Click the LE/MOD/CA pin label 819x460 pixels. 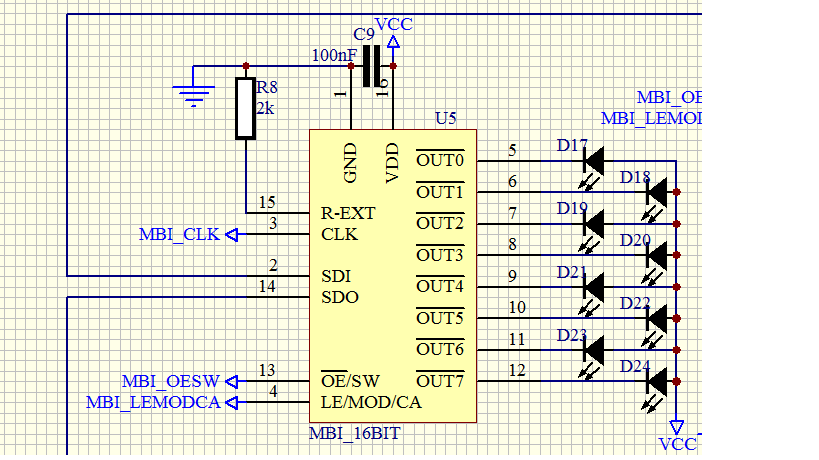pyautogui.click(x=371, y=402)
